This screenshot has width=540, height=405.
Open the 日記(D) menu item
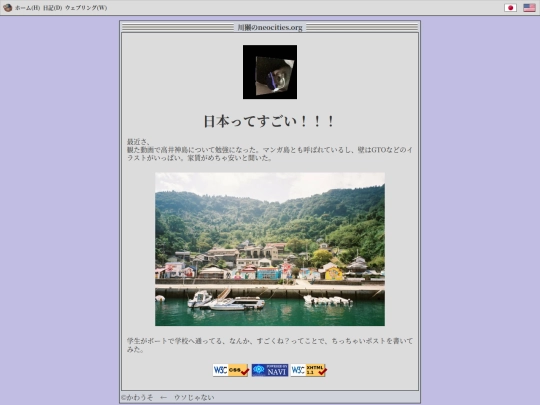(53, 8)
